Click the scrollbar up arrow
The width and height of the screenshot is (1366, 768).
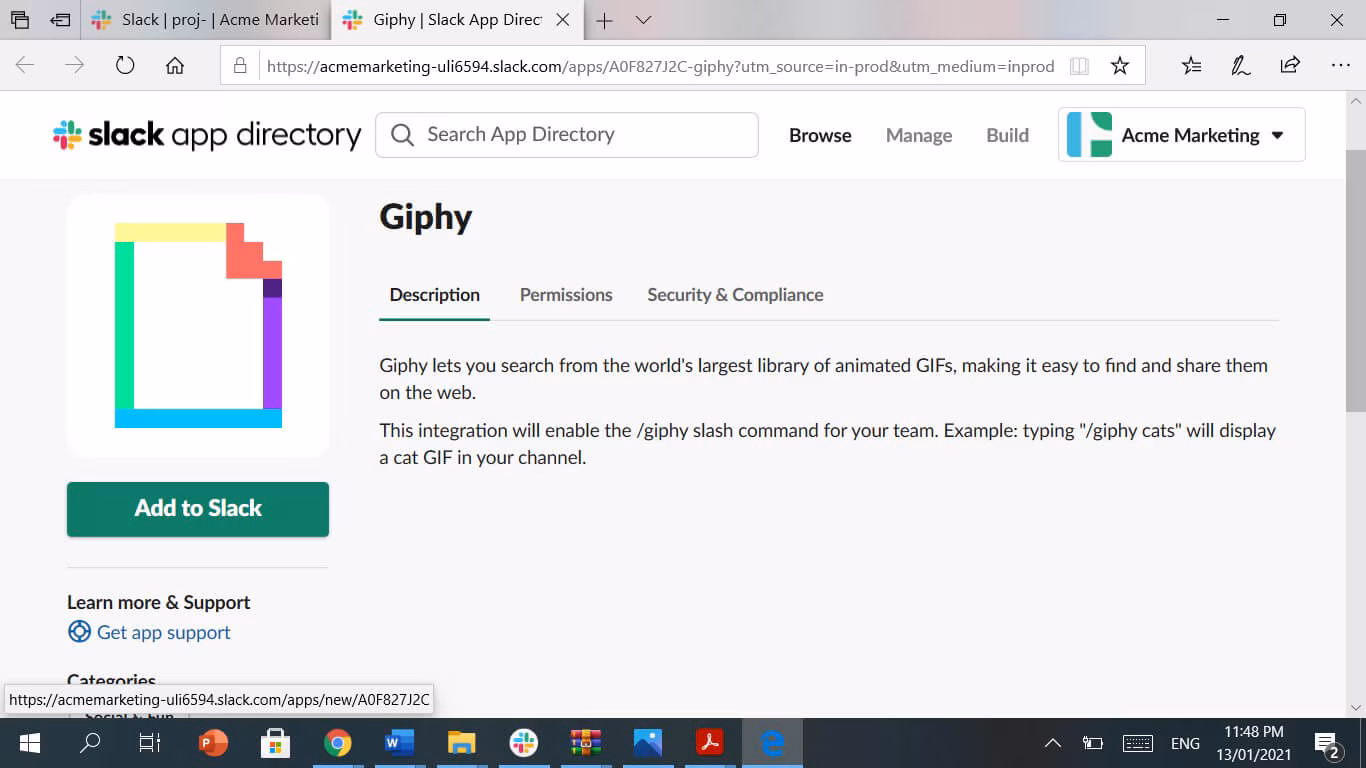coord(1356,101)
